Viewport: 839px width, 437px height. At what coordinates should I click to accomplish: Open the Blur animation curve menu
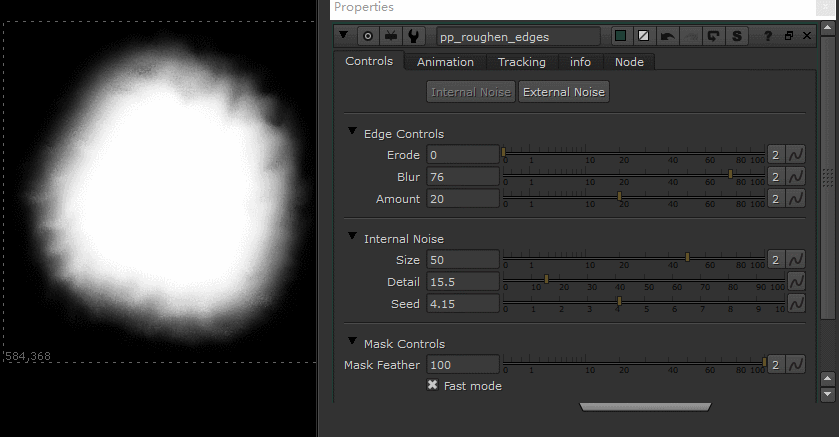tap(796, 177)
